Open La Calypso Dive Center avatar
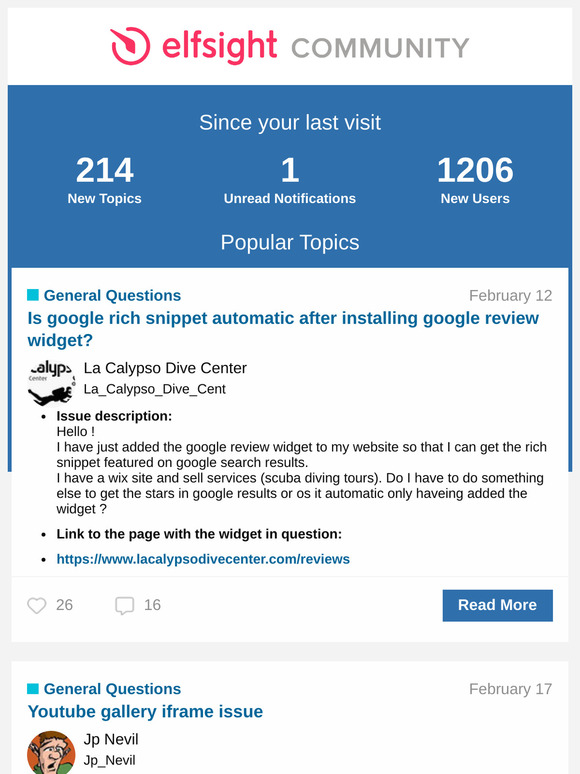This screenshot has width=580, height=774. [51, 383]
